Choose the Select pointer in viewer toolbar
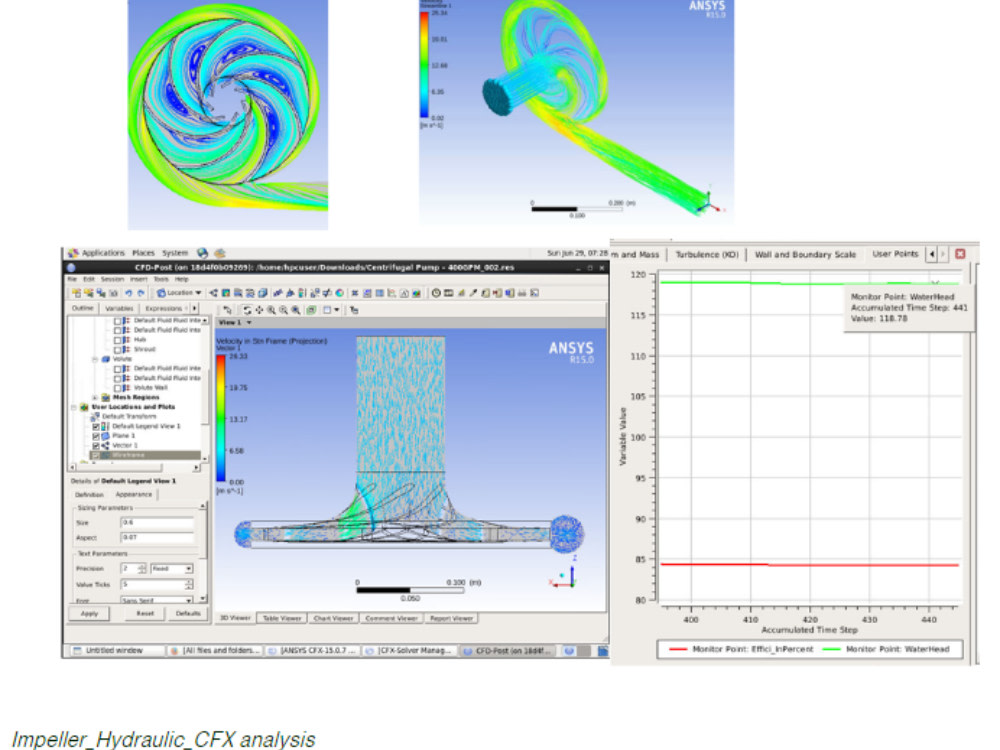This screenshot has height=750, width=1000. click(228, 310)
